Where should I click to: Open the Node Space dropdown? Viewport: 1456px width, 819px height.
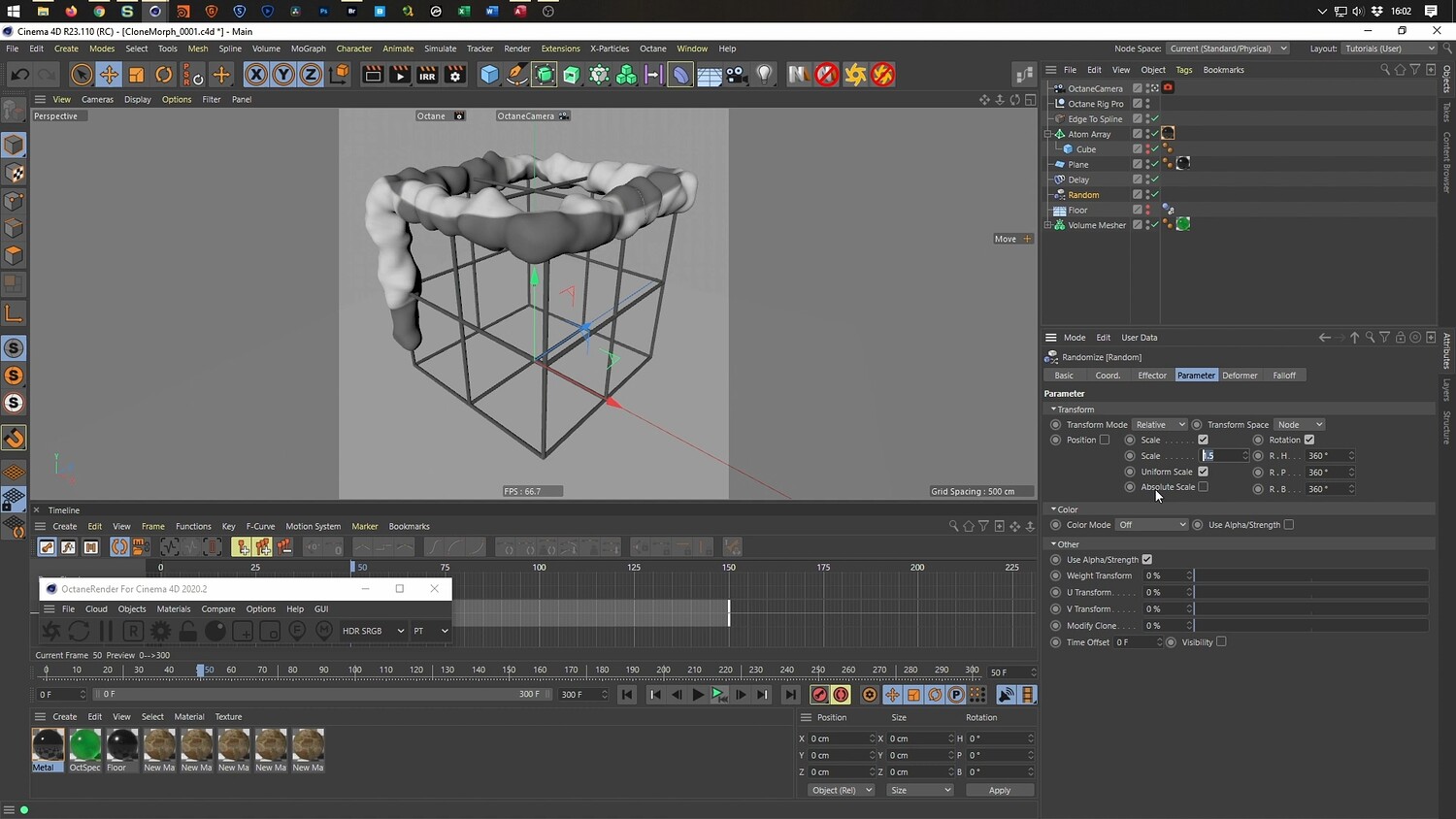pos(1227,49)
